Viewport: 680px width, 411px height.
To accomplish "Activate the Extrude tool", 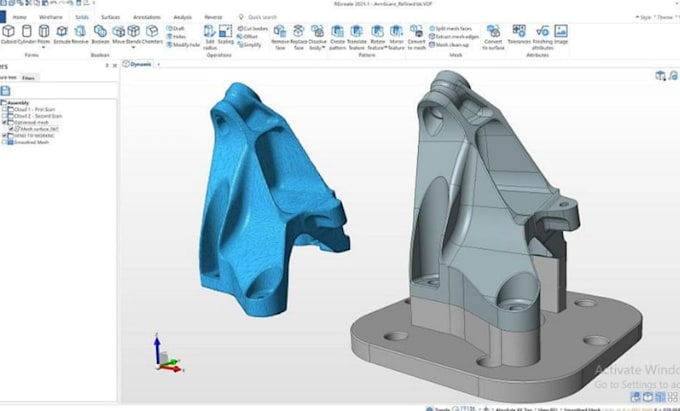I will coord(62,34).
